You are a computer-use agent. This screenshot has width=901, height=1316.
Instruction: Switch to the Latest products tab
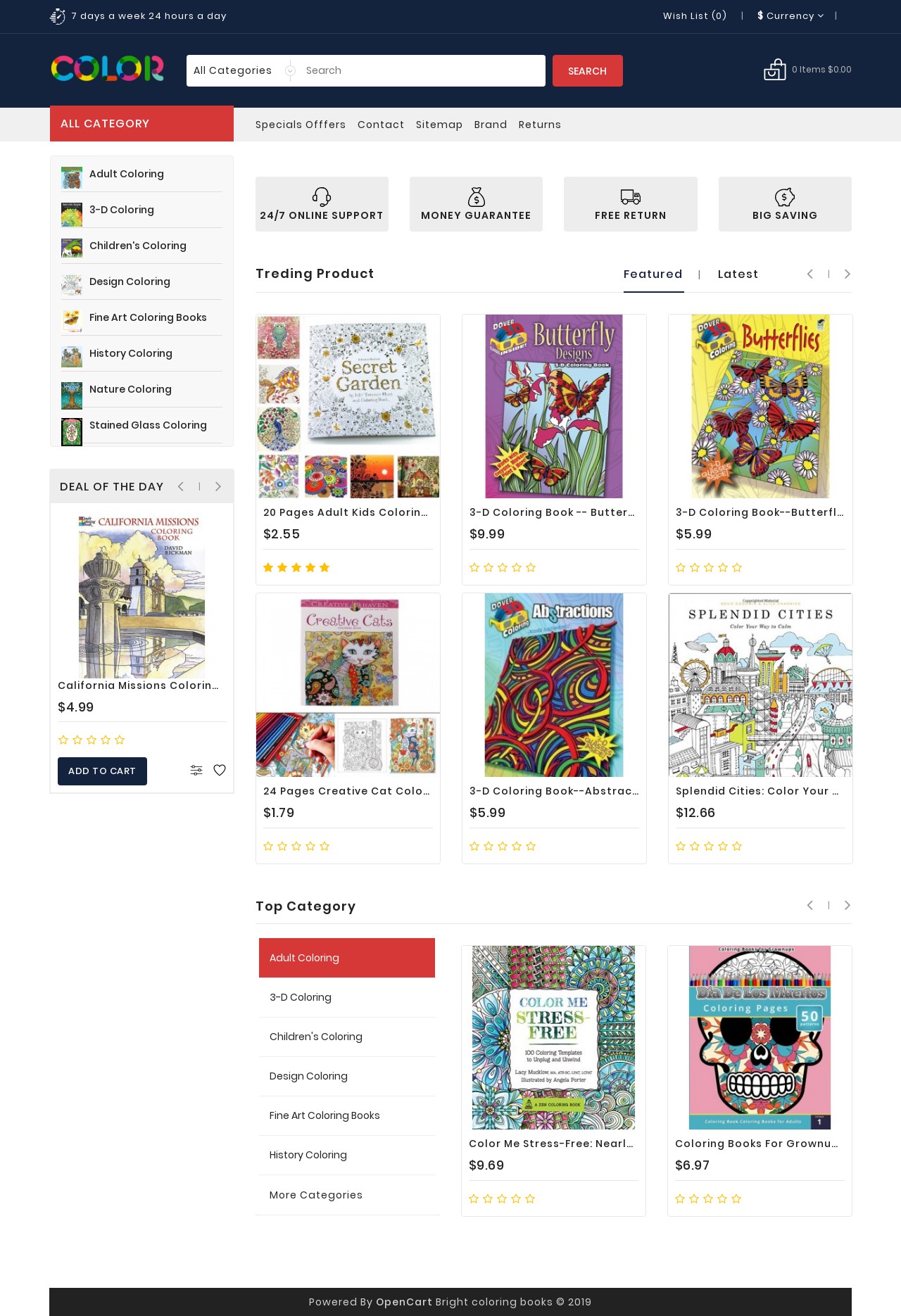pos(738,274)
